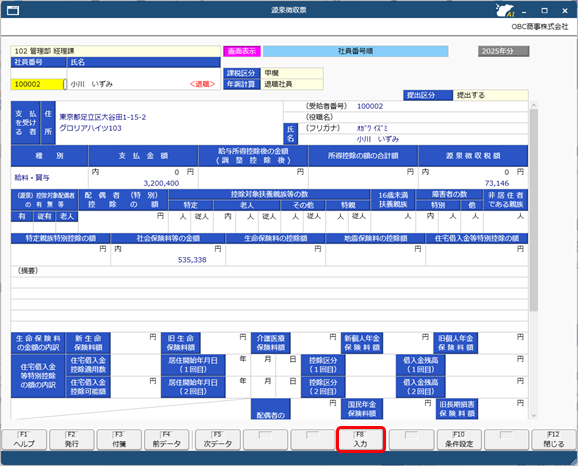Click the F3 付箋 button

pos(119,439)
